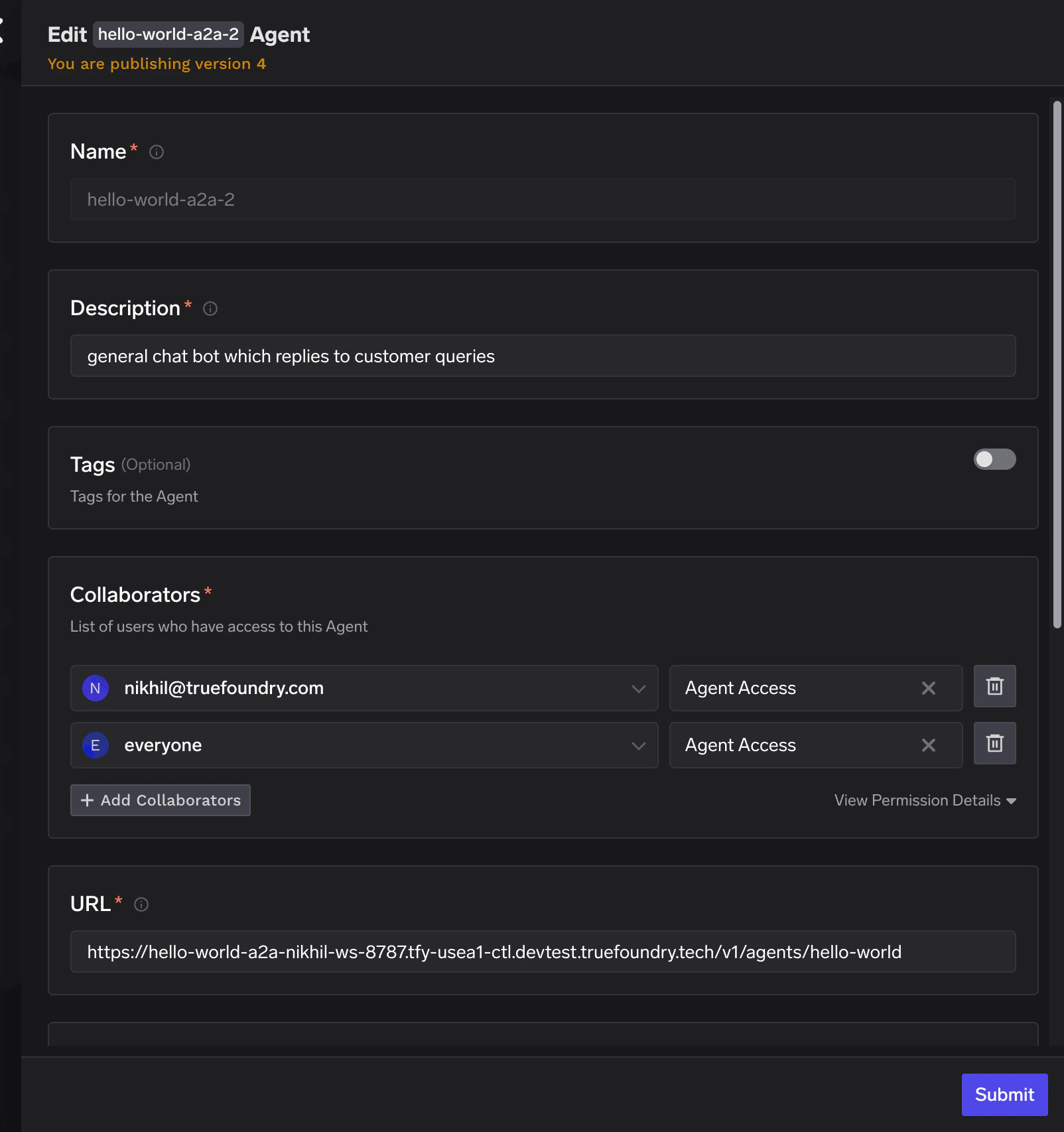The image size is (1064, 1132).
Task: Clear Agent Access role for nikhil via X
Action: [x=929, y=688]
